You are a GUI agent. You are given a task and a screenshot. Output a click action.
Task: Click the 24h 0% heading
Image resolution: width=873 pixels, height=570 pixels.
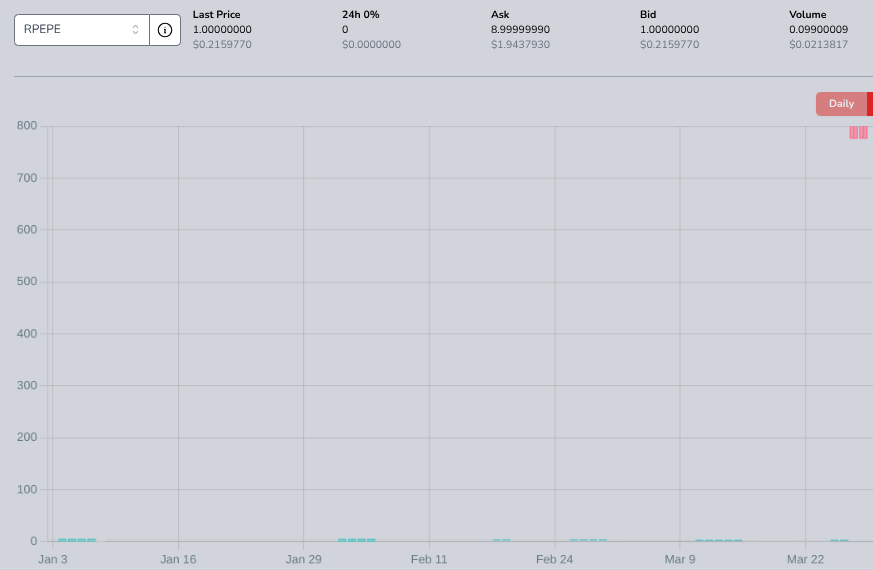point(360,15)
